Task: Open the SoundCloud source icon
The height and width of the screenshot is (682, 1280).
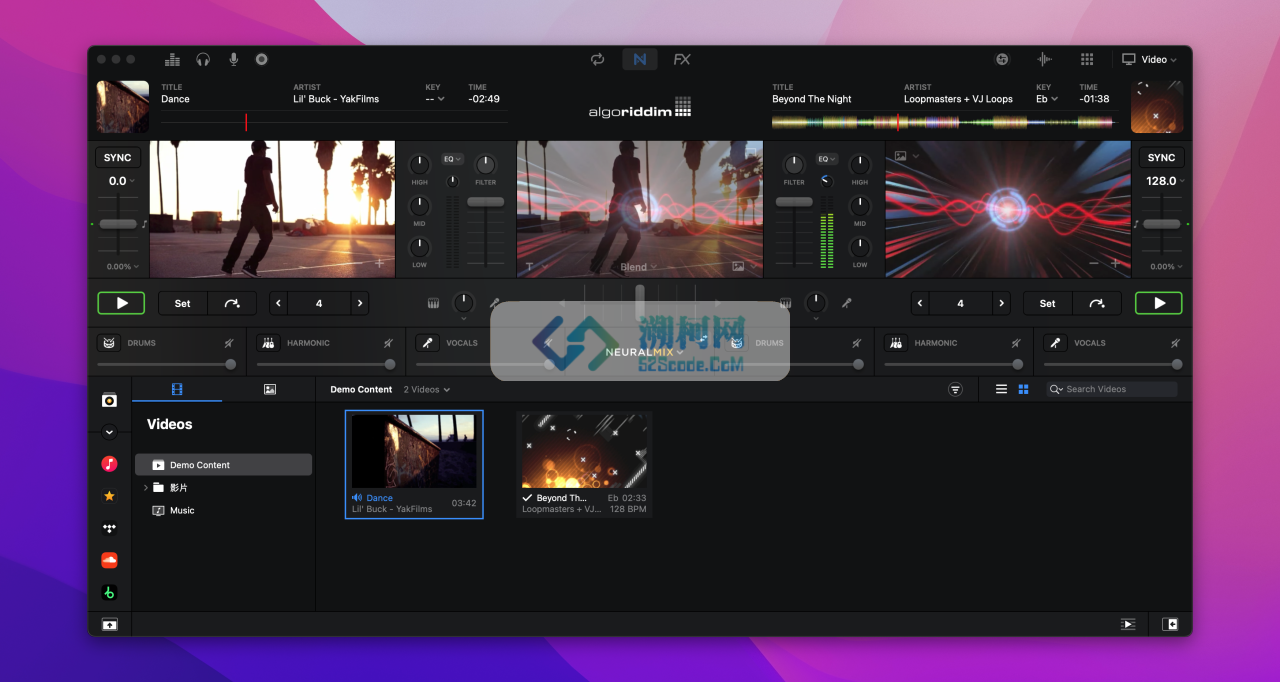Action: [110, 560]
